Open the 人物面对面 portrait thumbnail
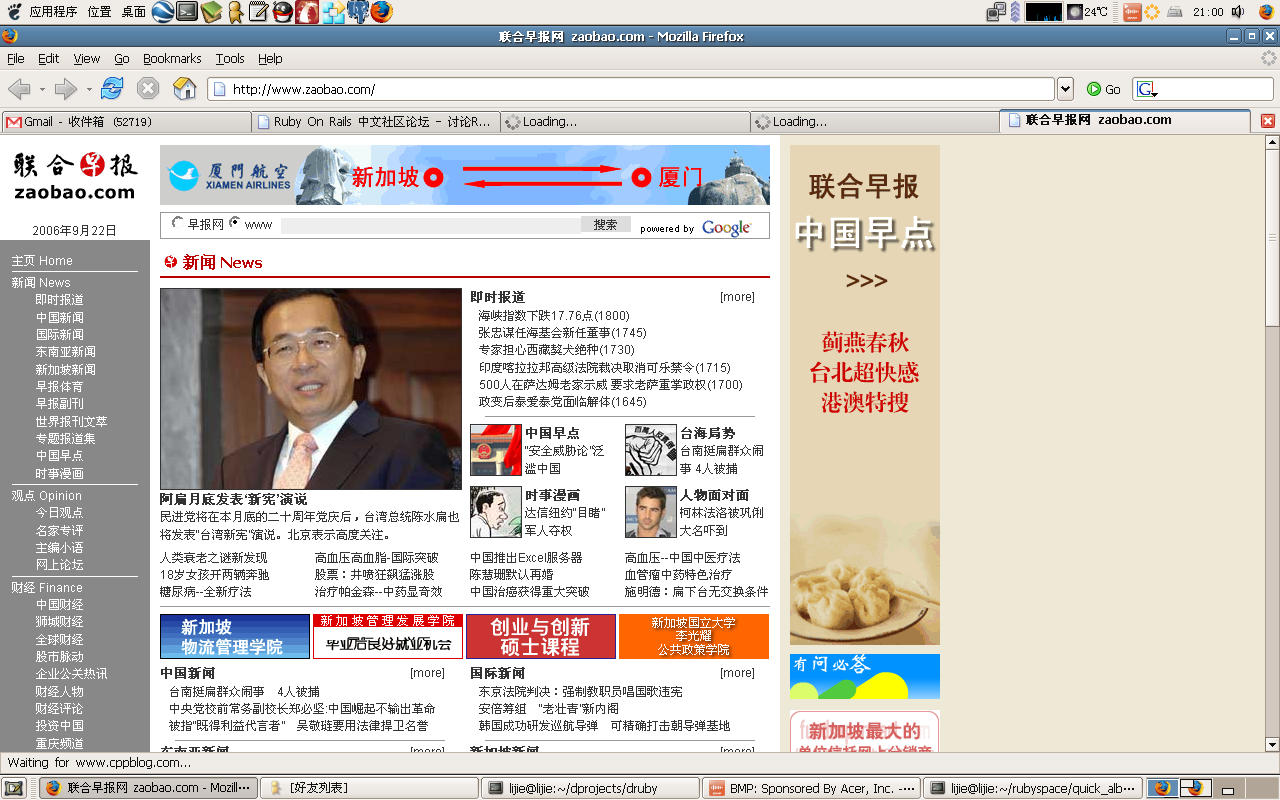The width and height of the screenshot is (1280, 800). point(650,512)
